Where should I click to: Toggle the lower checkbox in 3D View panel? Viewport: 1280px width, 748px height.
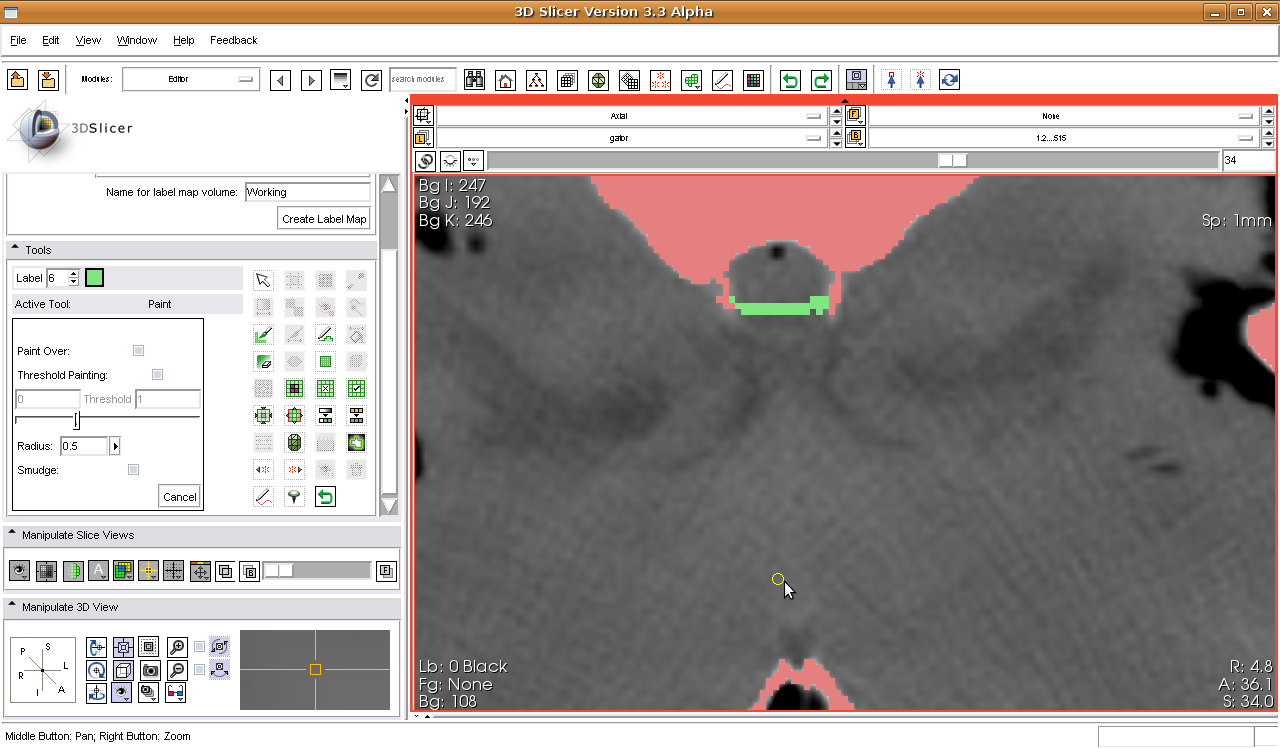pos(199,669)
